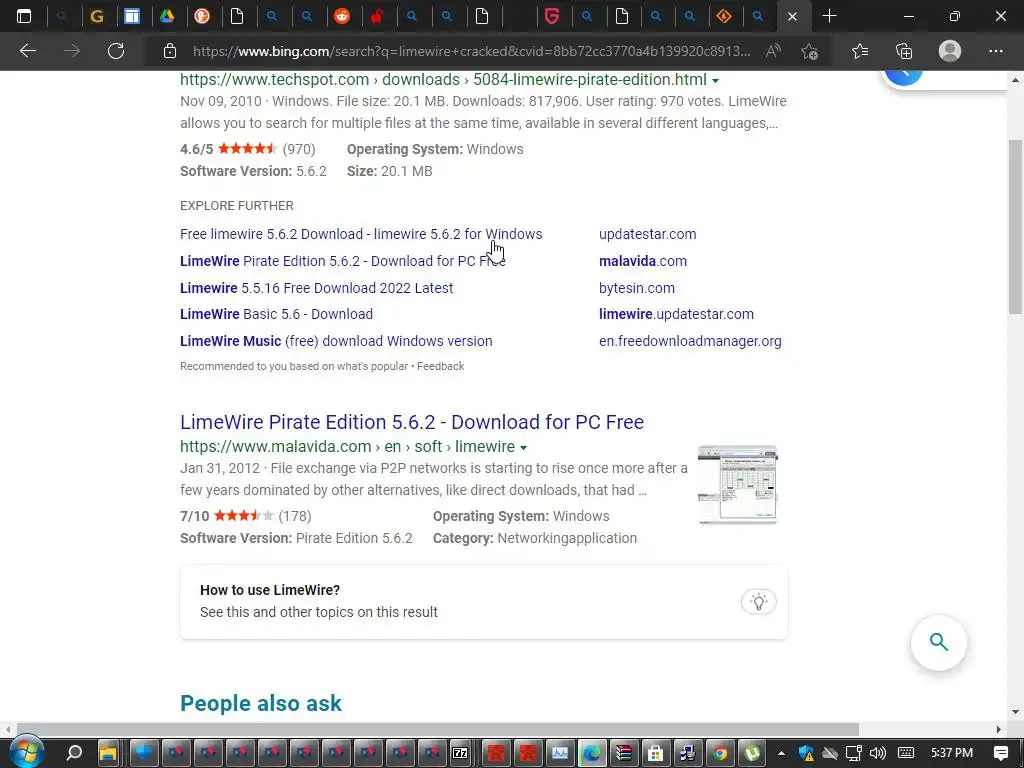The width and height of the screenshot is (1024, 768).
Task: View site information lock icon
Action: click(x=170, y=51)
